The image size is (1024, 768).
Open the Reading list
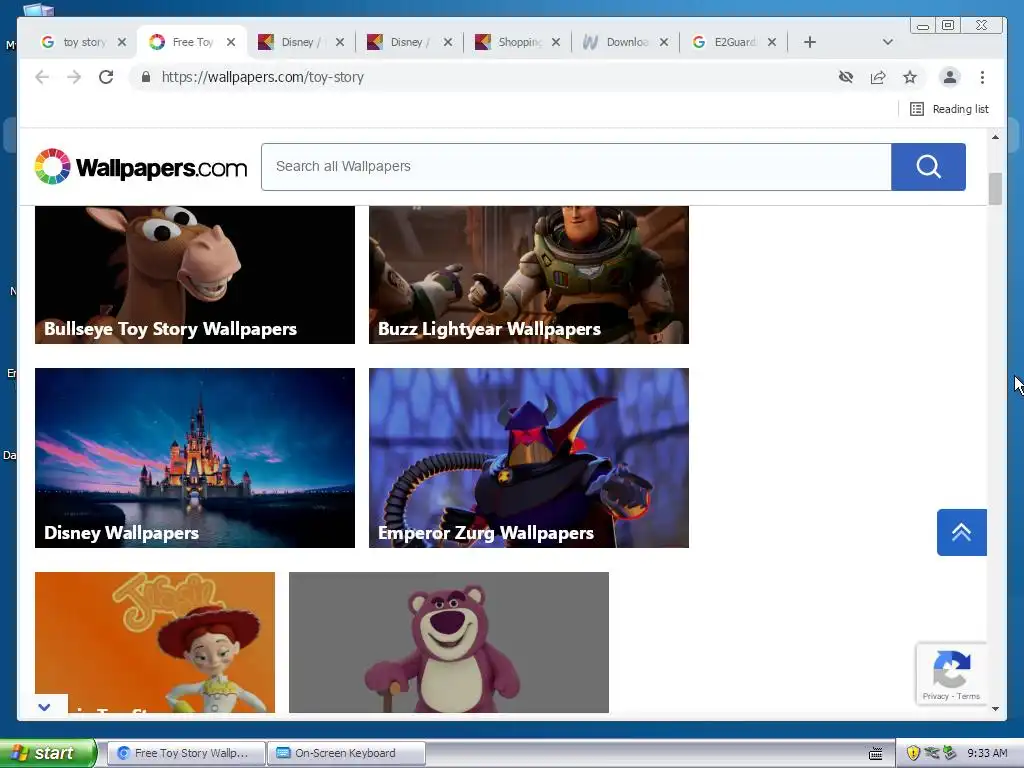pos(950,109)
